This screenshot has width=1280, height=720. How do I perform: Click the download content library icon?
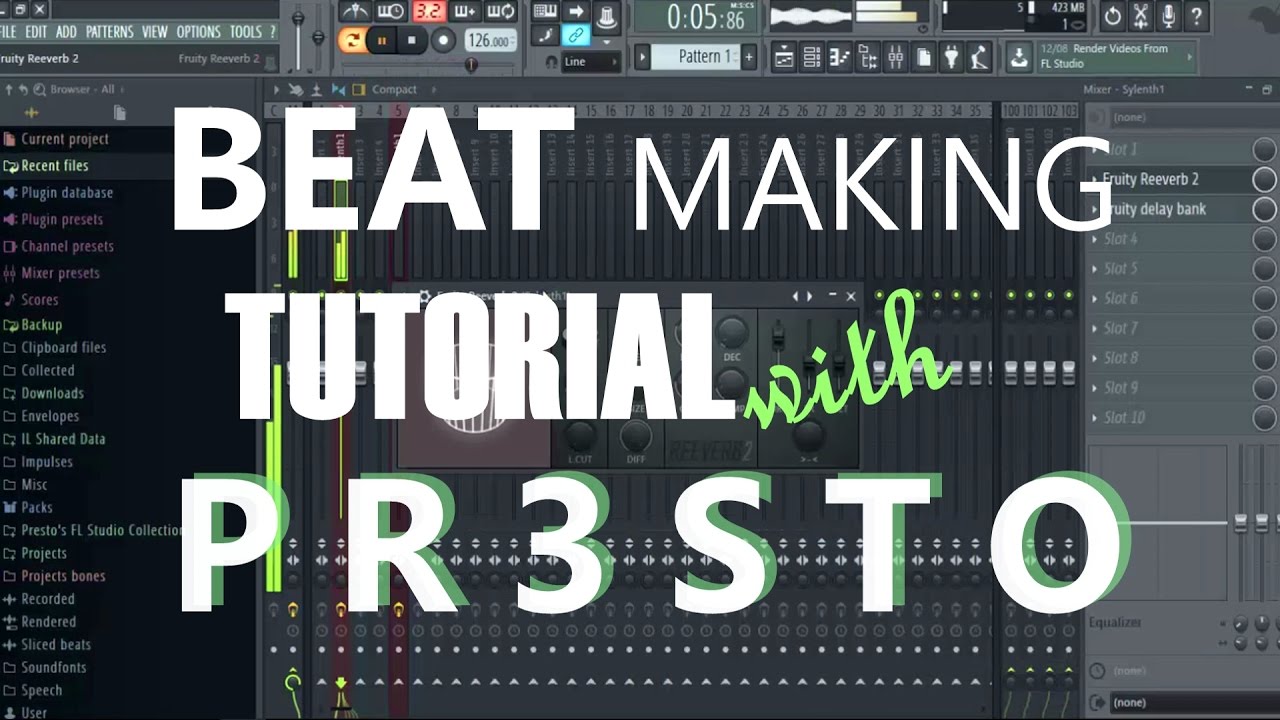(1018, 57)
